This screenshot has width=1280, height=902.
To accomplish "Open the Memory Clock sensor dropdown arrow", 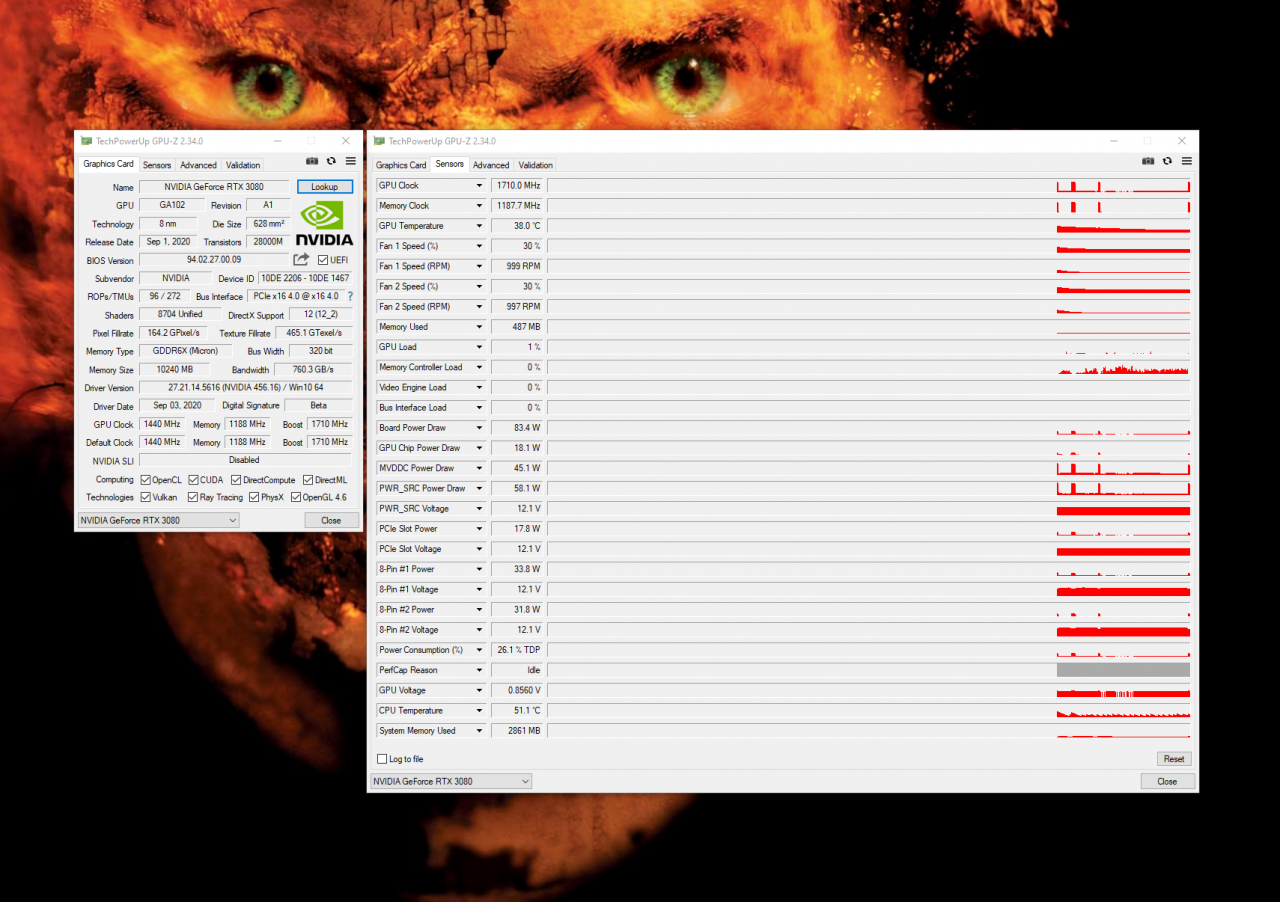I will [479, 206].
